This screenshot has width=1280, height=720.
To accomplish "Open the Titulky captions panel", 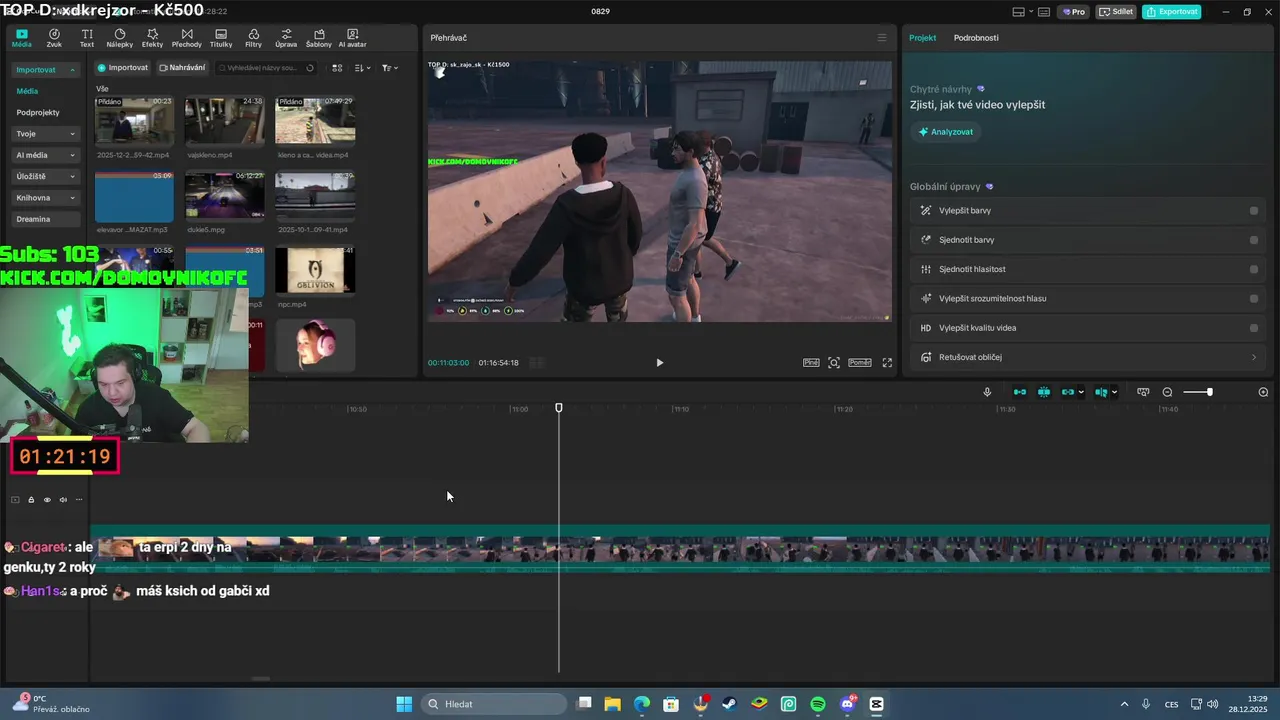I will pos(221,38).
